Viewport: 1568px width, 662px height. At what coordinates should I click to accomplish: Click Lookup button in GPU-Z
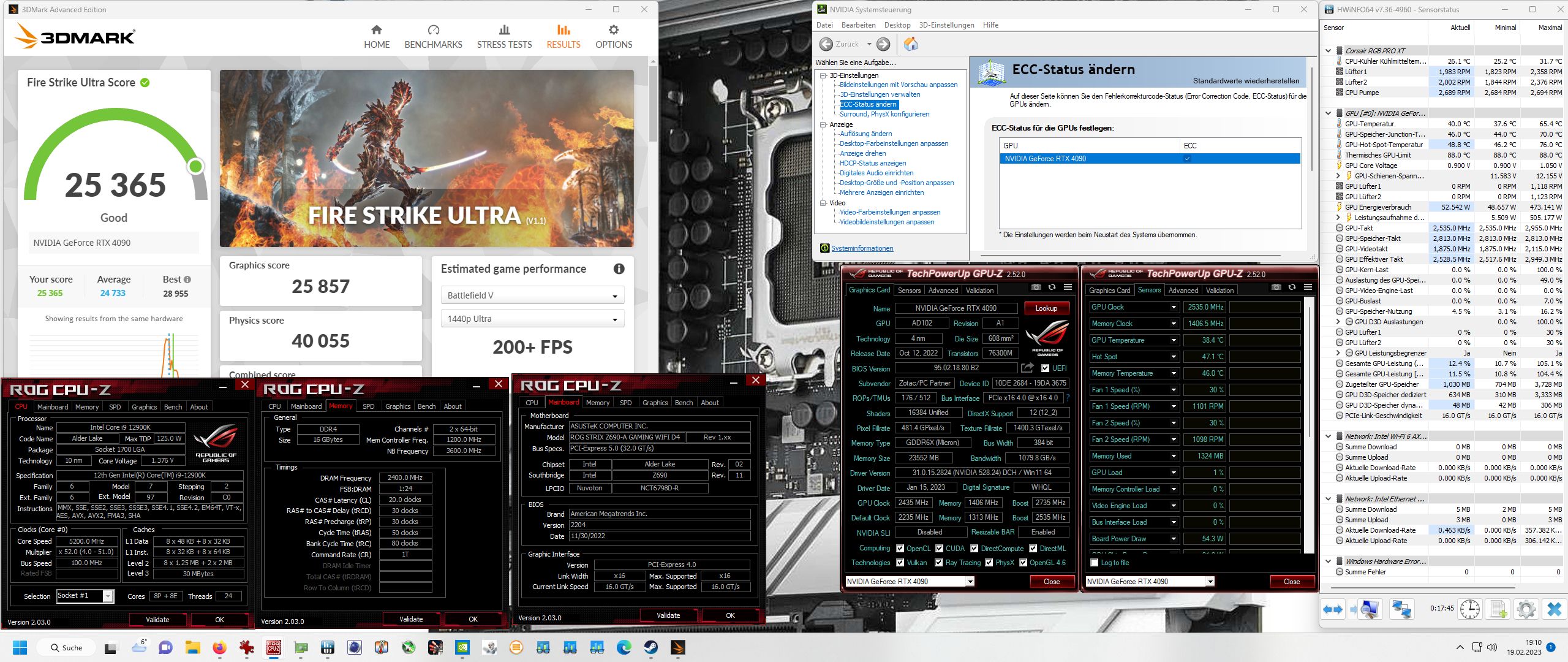1046,308
